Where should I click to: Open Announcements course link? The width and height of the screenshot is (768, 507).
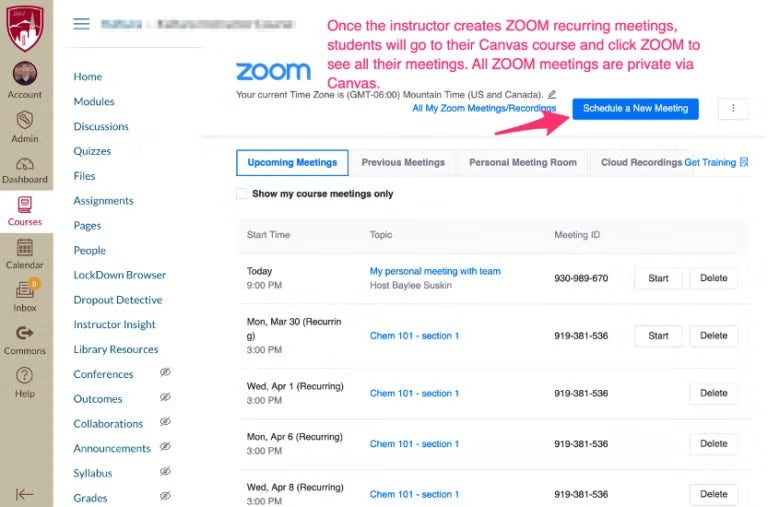click(x=112, y=449)
